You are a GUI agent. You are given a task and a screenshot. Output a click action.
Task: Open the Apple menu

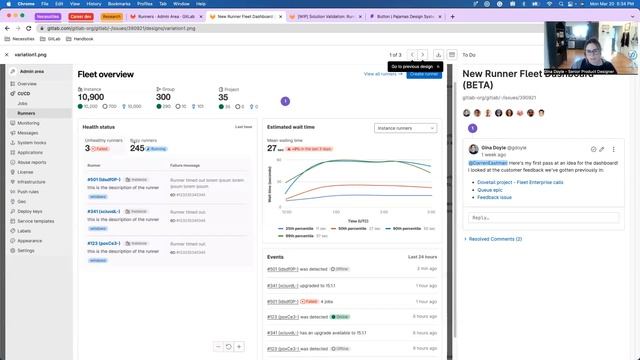pos(9,4)
